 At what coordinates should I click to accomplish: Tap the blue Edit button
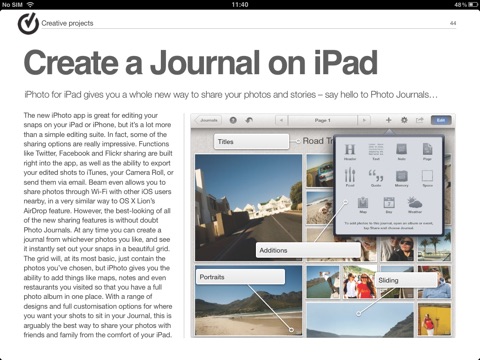tap(441, 120)
